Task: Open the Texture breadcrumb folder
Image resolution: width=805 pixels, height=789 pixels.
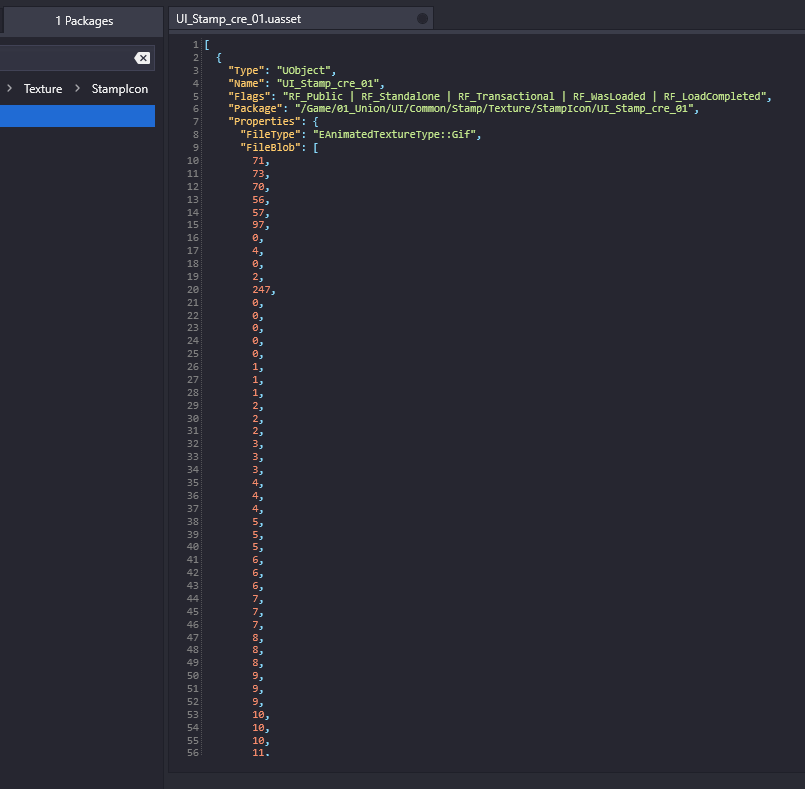Action: pyautogui.click(x=43, y=89)
